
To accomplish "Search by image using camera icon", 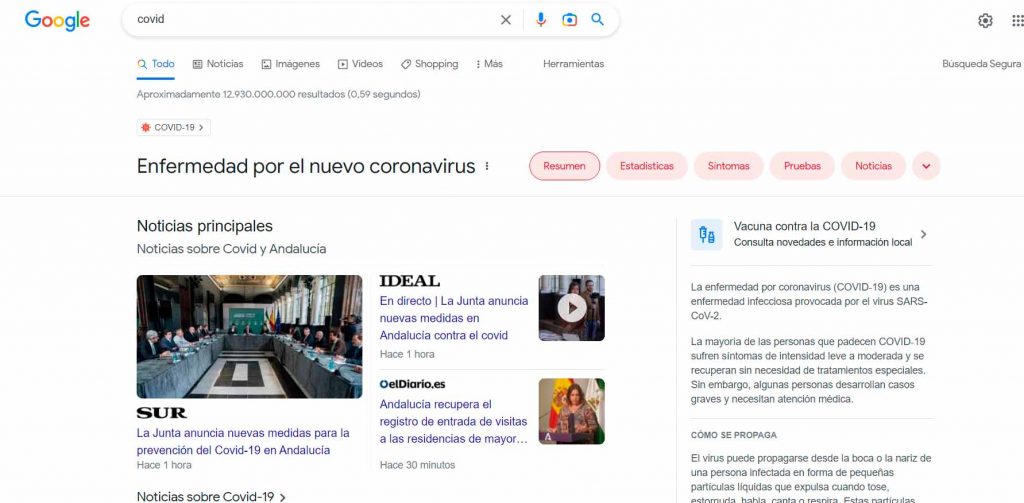I will [x=569, y=20].
